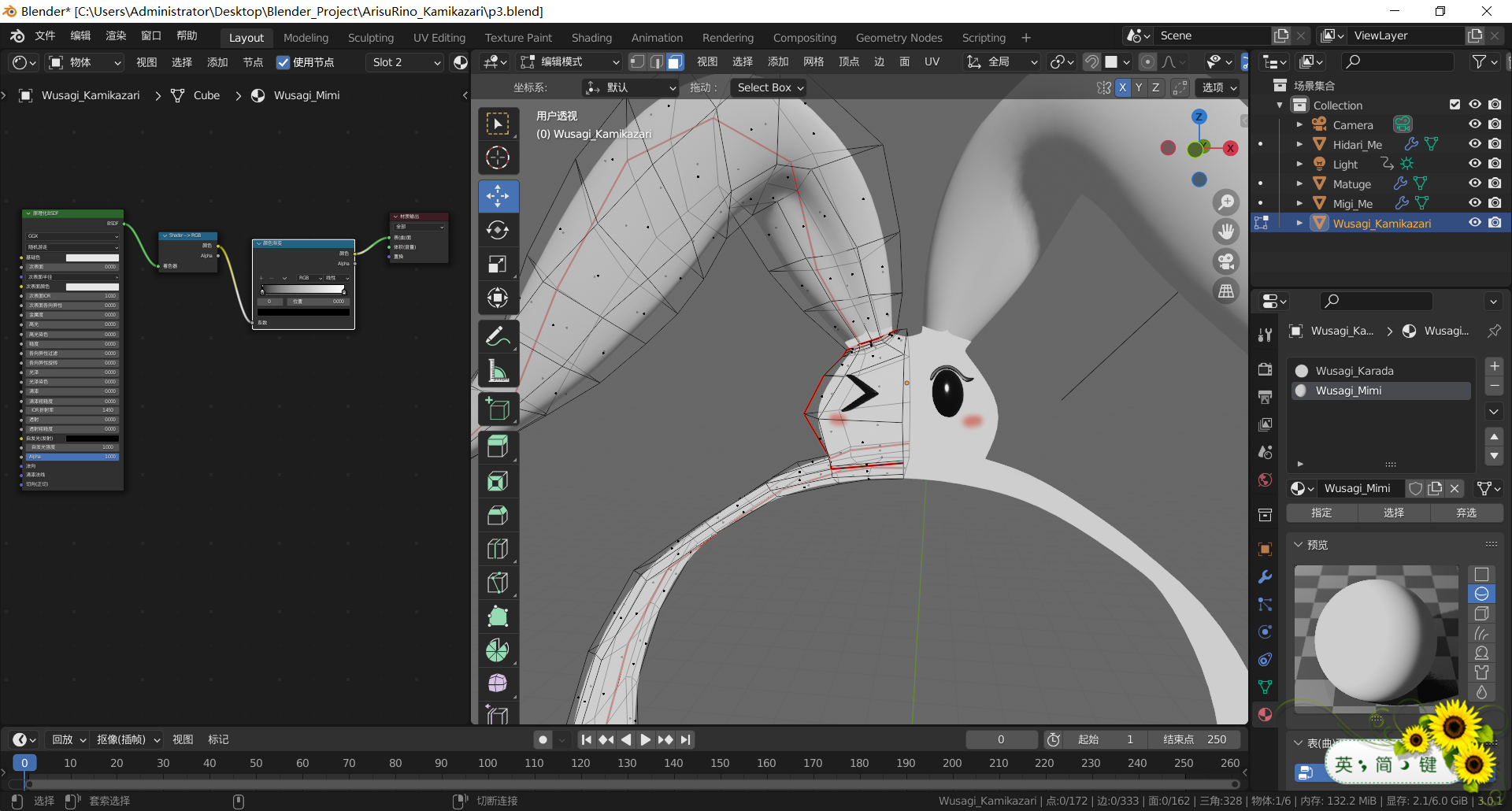Viewport: 1512px width, 811px height.
Task: Click the Assign material button
Action: pos(1321,513)
